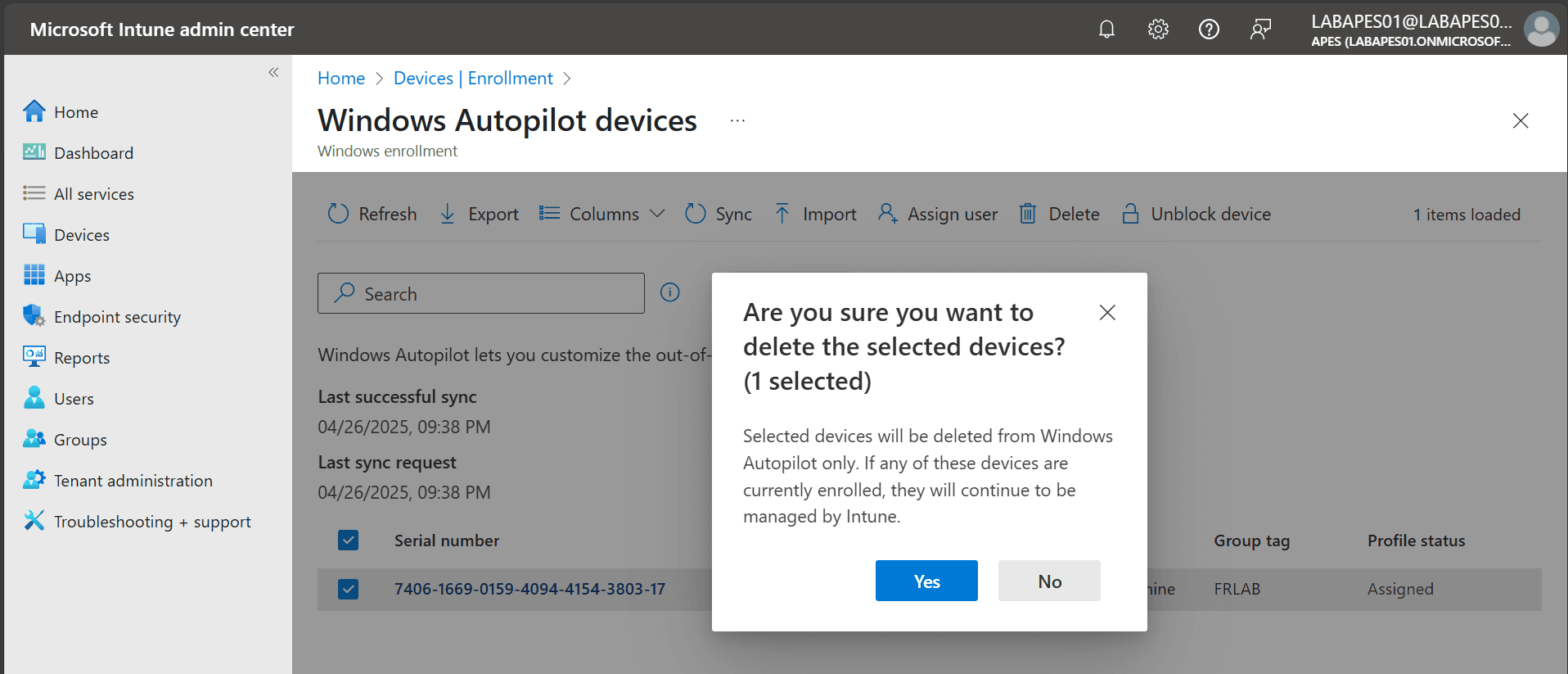Click the help question mark icon
1568x674 pixels.
(x=1209, y=29)
